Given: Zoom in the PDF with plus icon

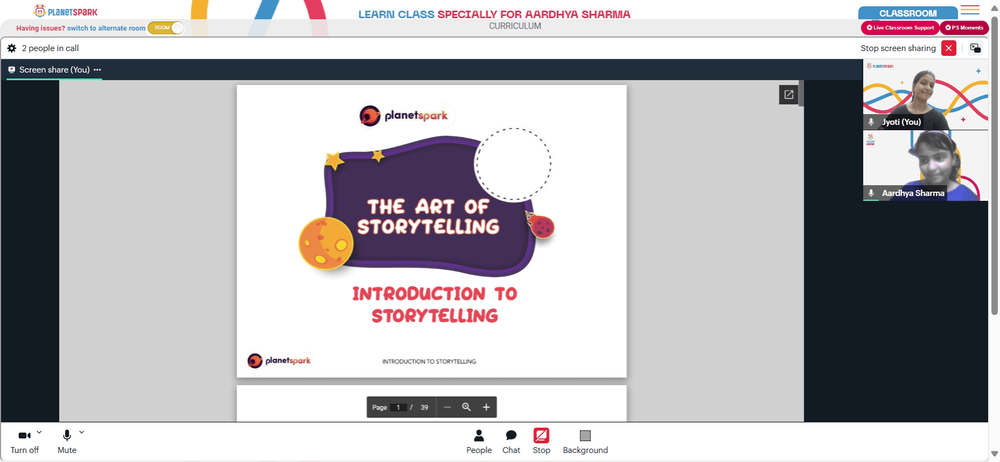Looking at the screenshot, I should click(486, 407).
